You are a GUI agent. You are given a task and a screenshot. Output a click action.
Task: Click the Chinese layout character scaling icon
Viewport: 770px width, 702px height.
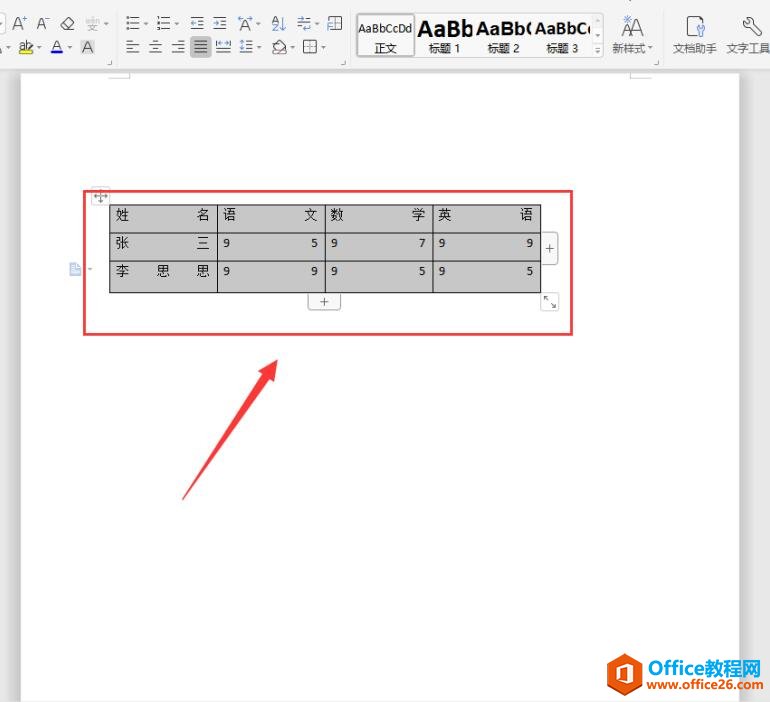(x=245, y=23)
